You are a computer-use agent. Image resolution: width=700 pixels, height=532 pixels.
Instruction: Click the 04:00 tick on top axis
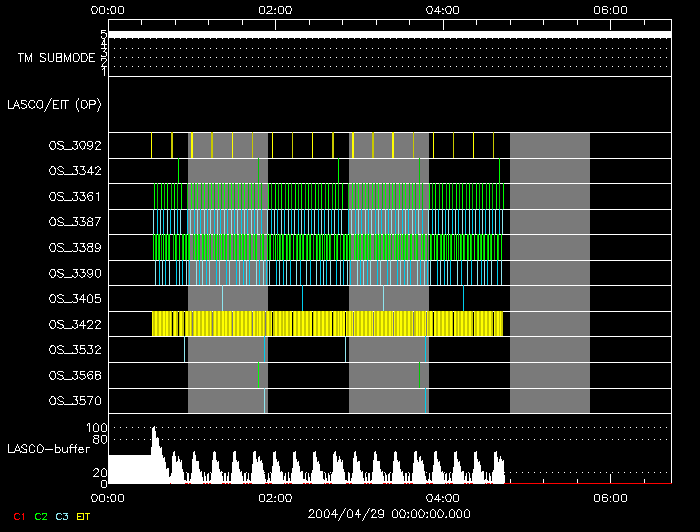443,10
